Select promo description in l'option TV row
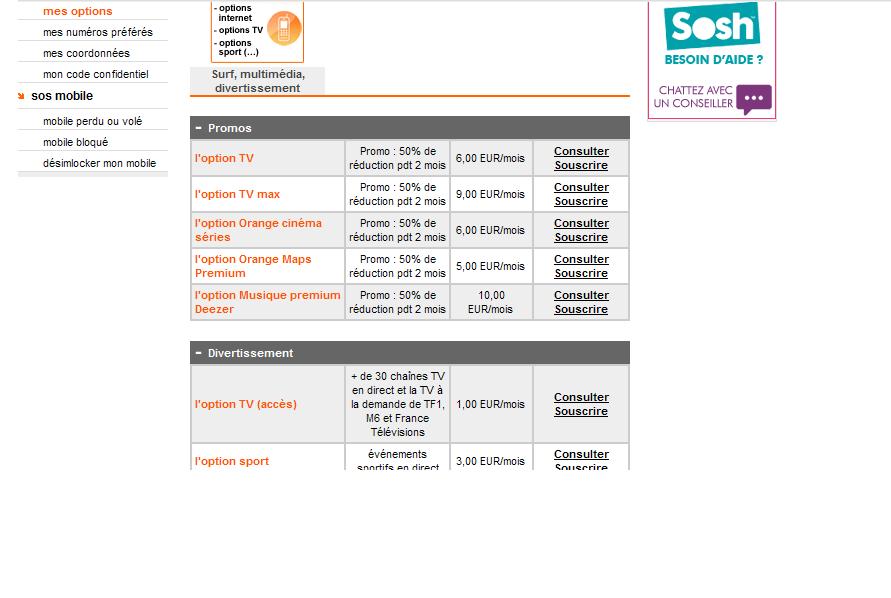Screen dimensions: 891x598 398,159
